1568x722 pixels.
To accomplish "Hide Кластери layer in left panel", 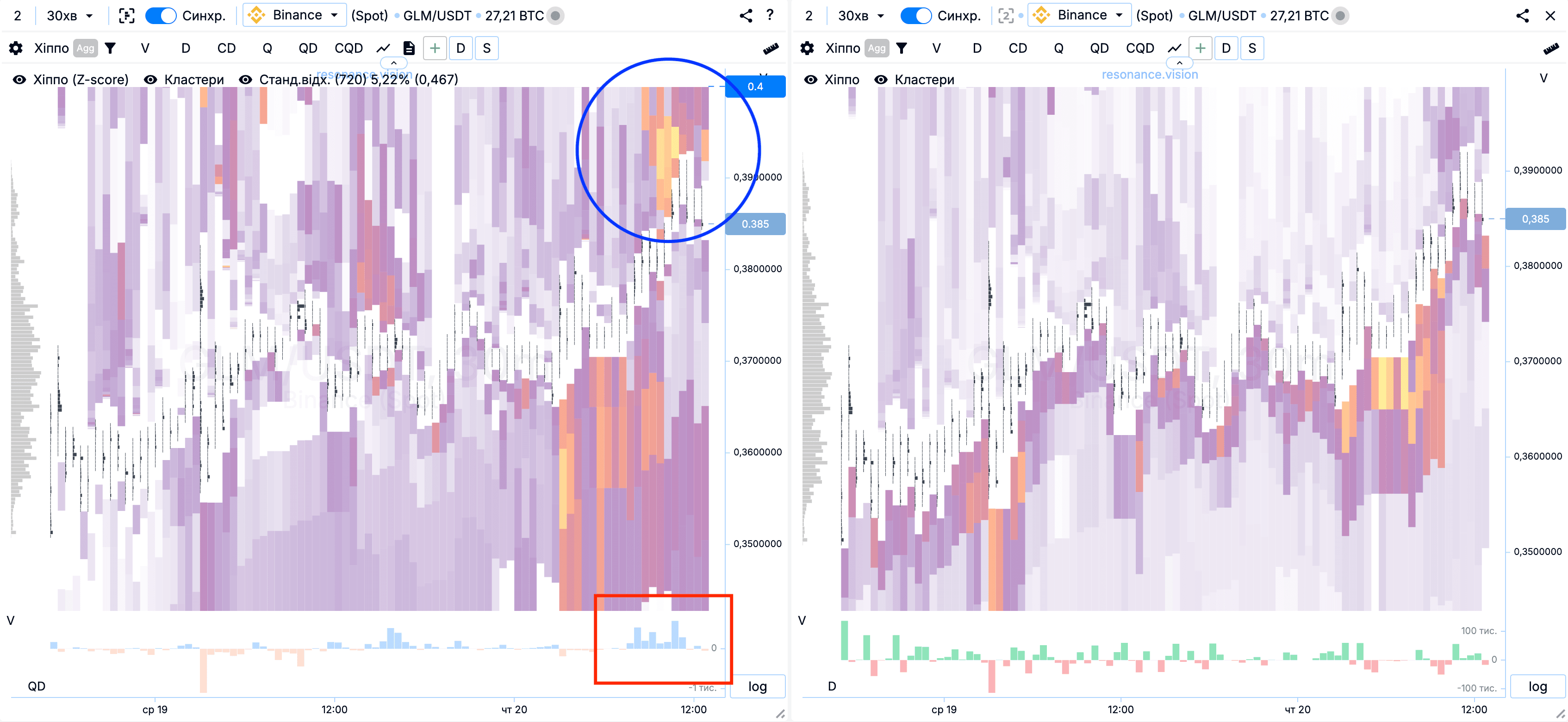I will coord(150,80).
